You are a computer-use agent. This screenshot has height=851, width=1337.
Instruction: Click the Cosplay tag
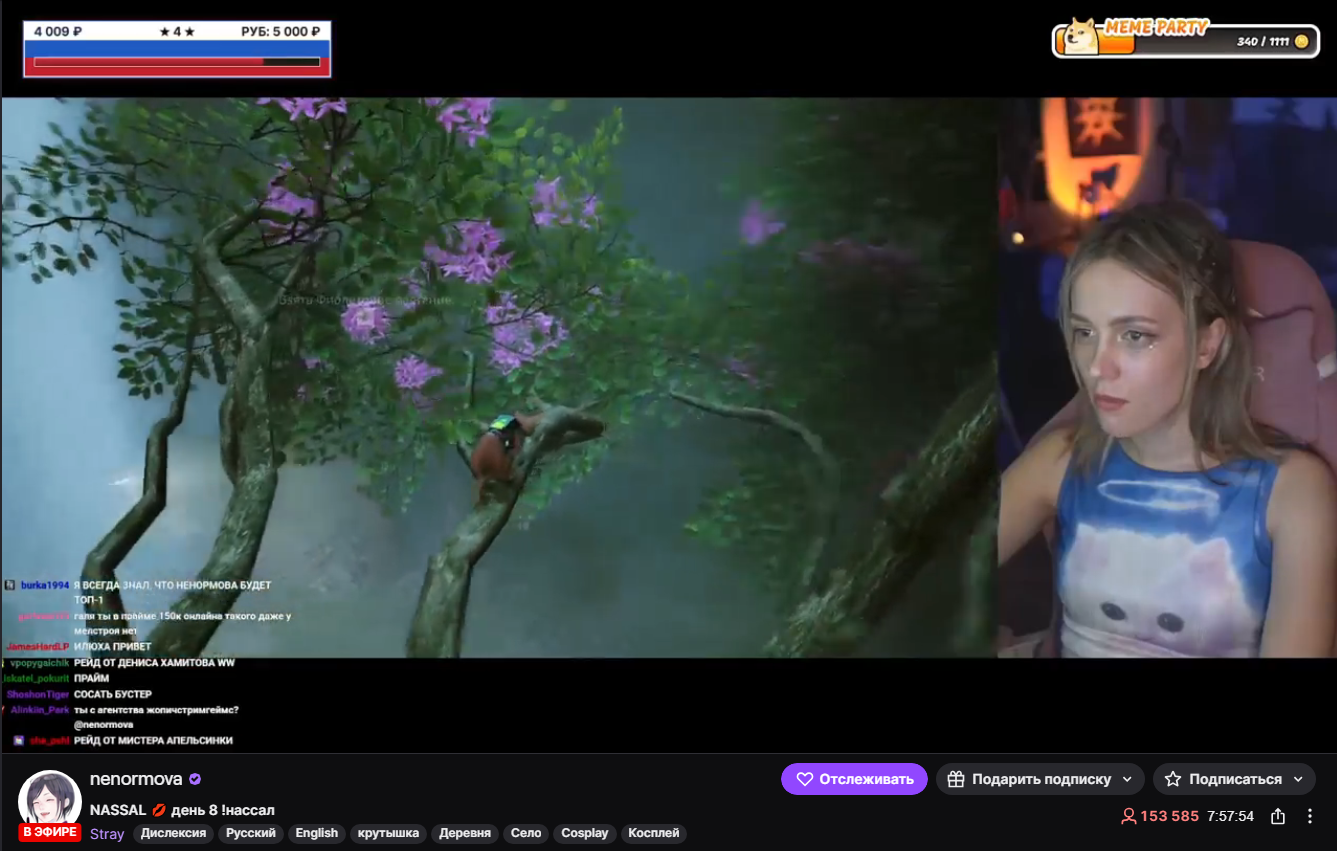[585, 833]
